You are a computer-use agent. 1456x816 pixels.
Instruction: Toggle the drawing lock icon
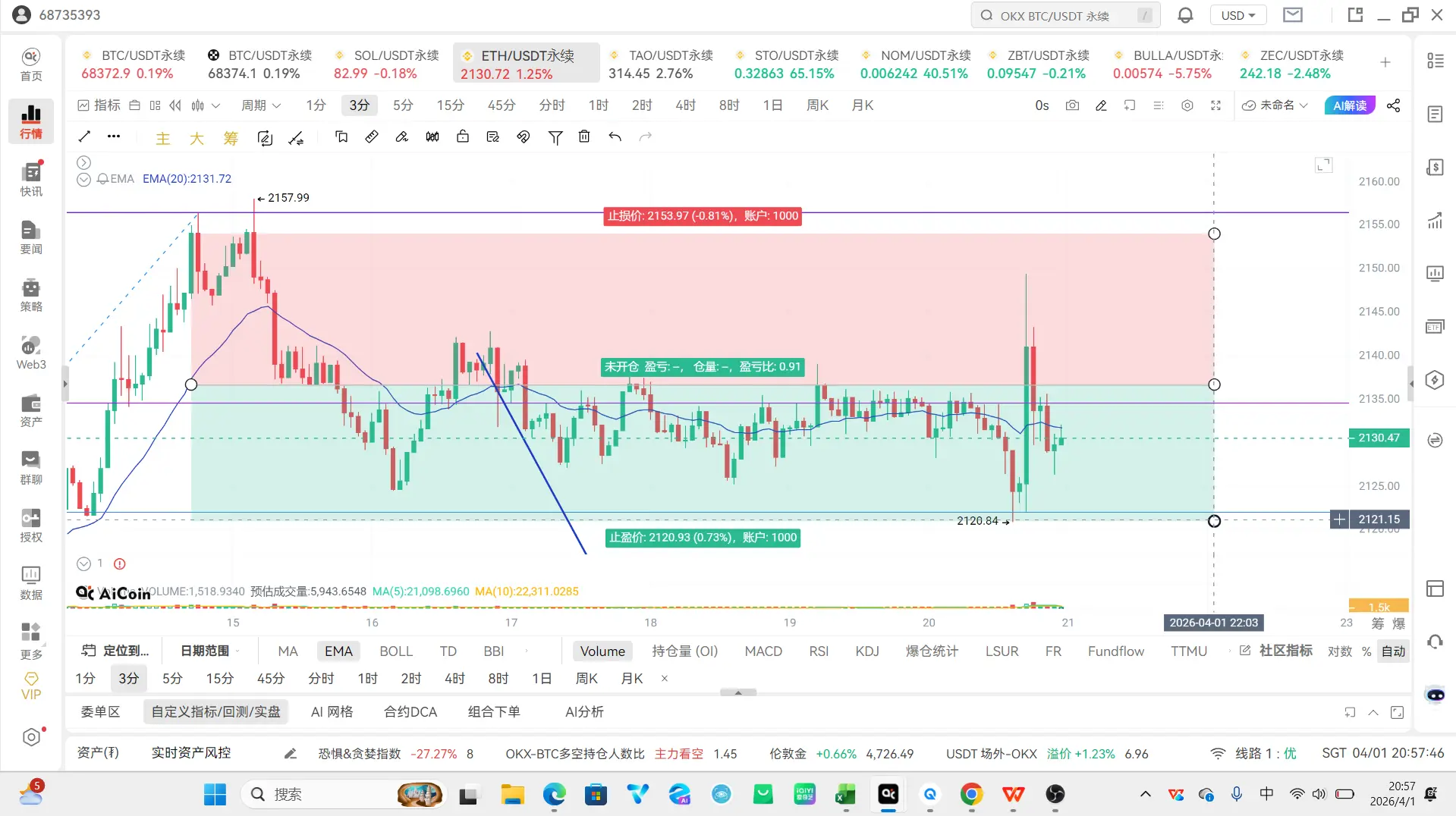[463, 137]
